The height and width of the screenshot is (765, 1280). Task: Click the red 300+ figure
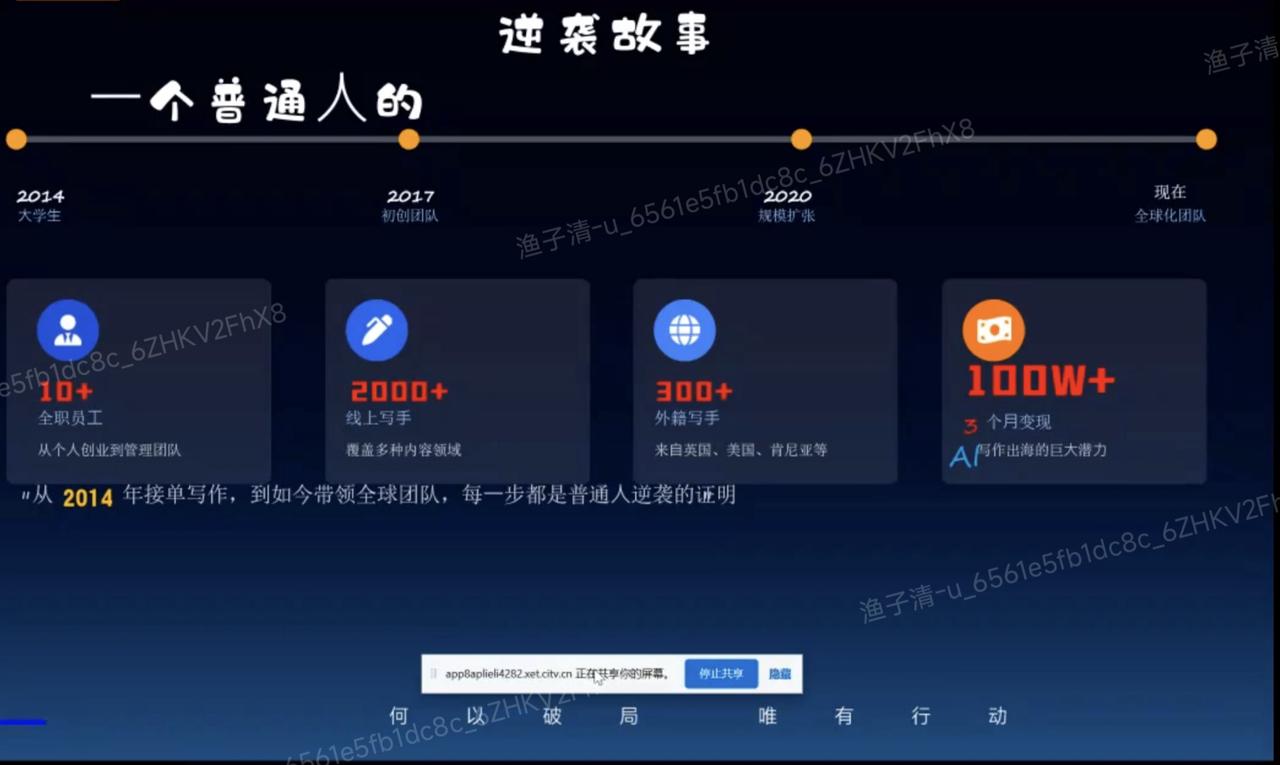(694, 391)
